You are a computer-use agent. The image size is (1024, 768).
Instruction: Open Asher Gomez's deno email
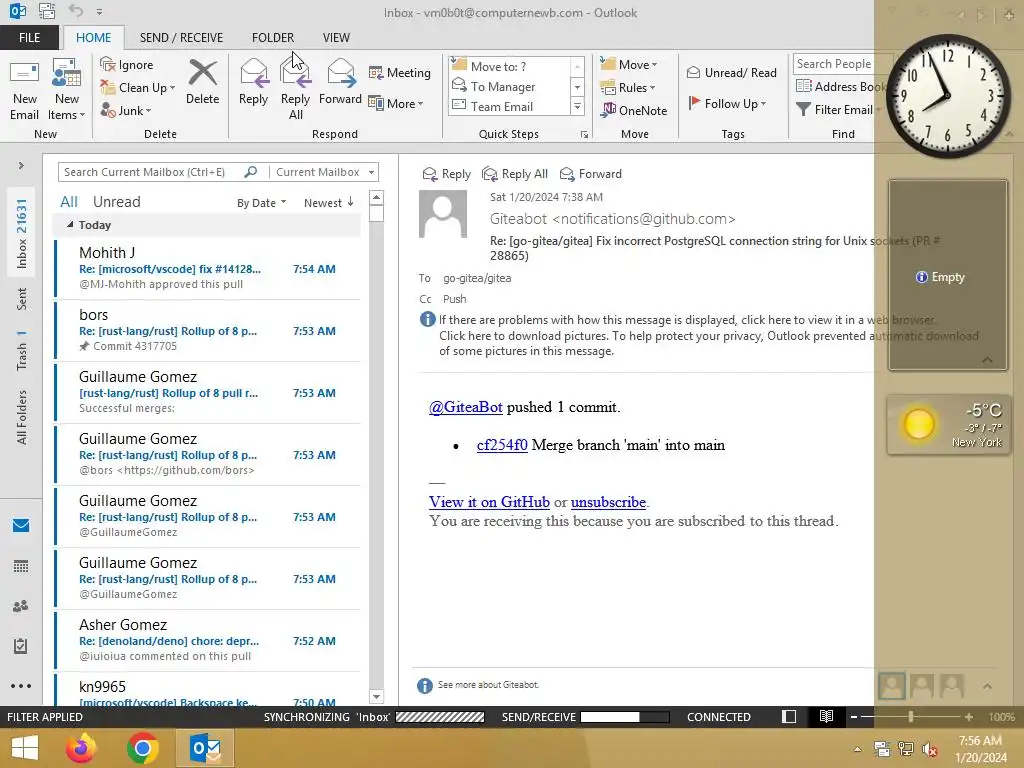pos(208,640)
